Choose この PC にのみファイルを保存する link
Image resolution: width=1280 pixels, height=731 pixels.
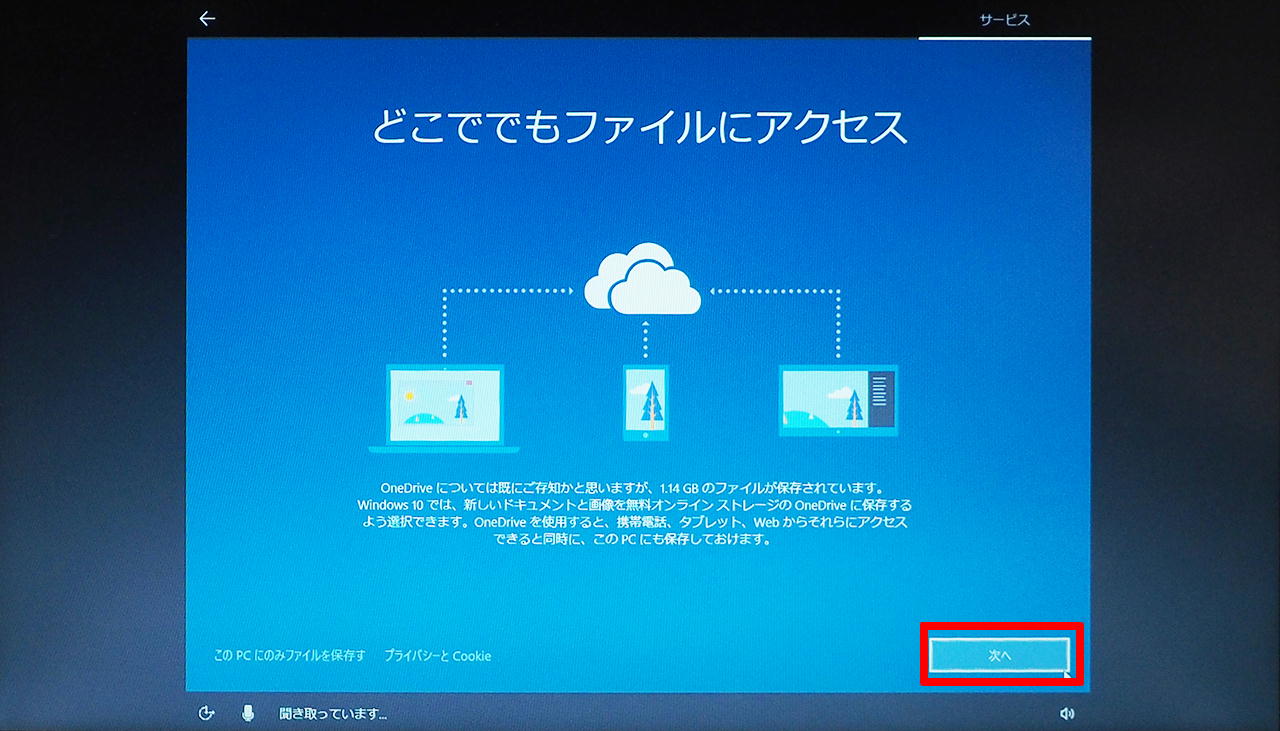point(290,656)
